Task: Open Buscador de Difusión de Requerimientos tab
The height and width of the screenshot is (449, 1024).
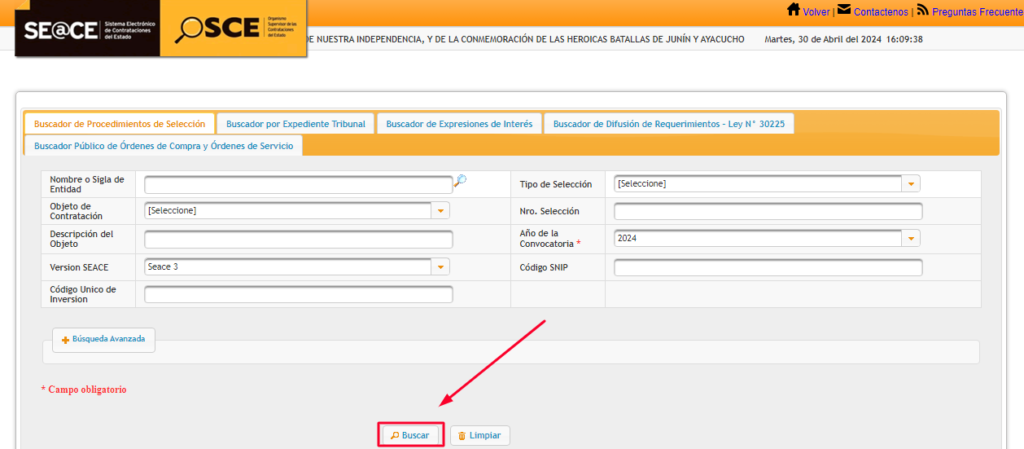Action: 669,123
